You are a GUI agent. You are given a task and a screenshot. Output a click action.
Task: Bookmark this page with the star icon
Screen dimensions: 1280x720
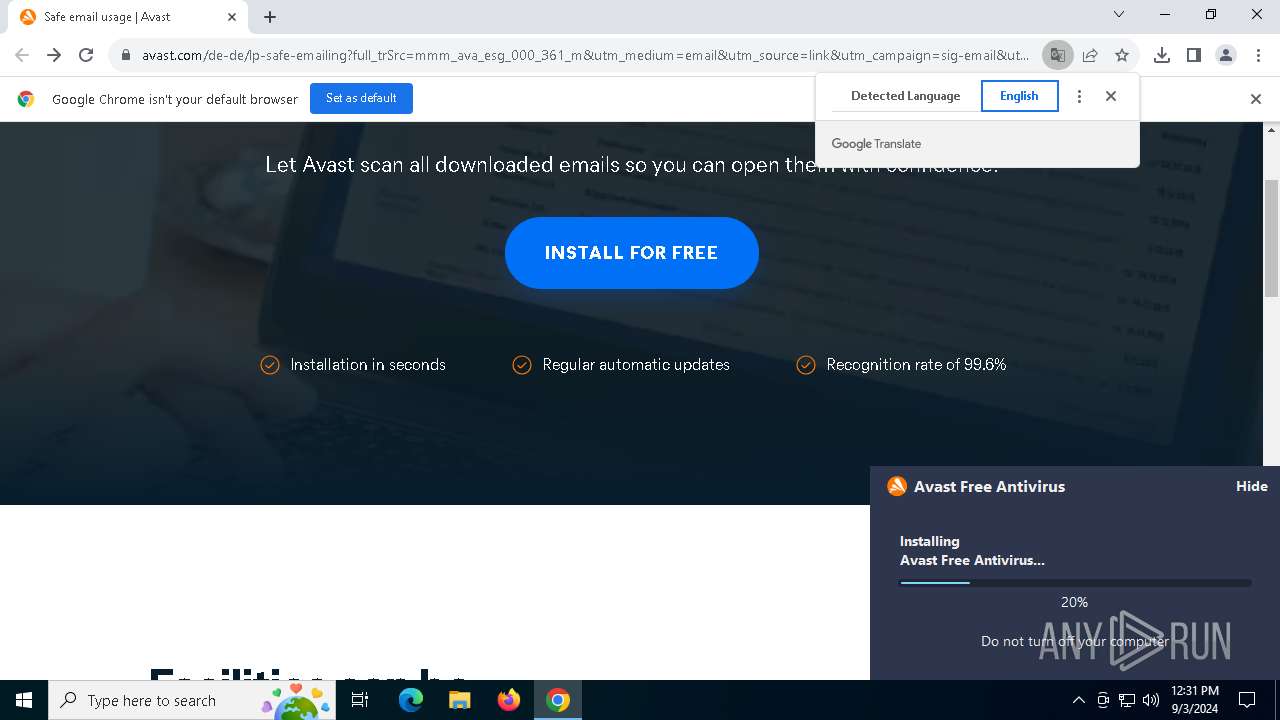[1122, 55]
